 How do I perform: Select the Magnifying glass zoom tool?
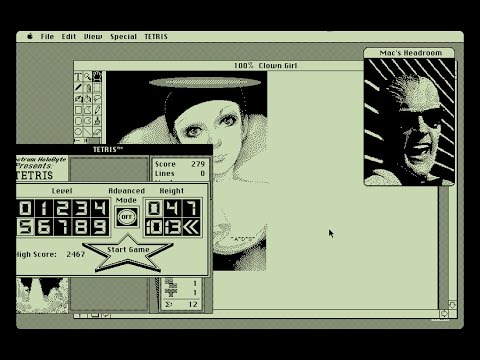pos(87,77)
